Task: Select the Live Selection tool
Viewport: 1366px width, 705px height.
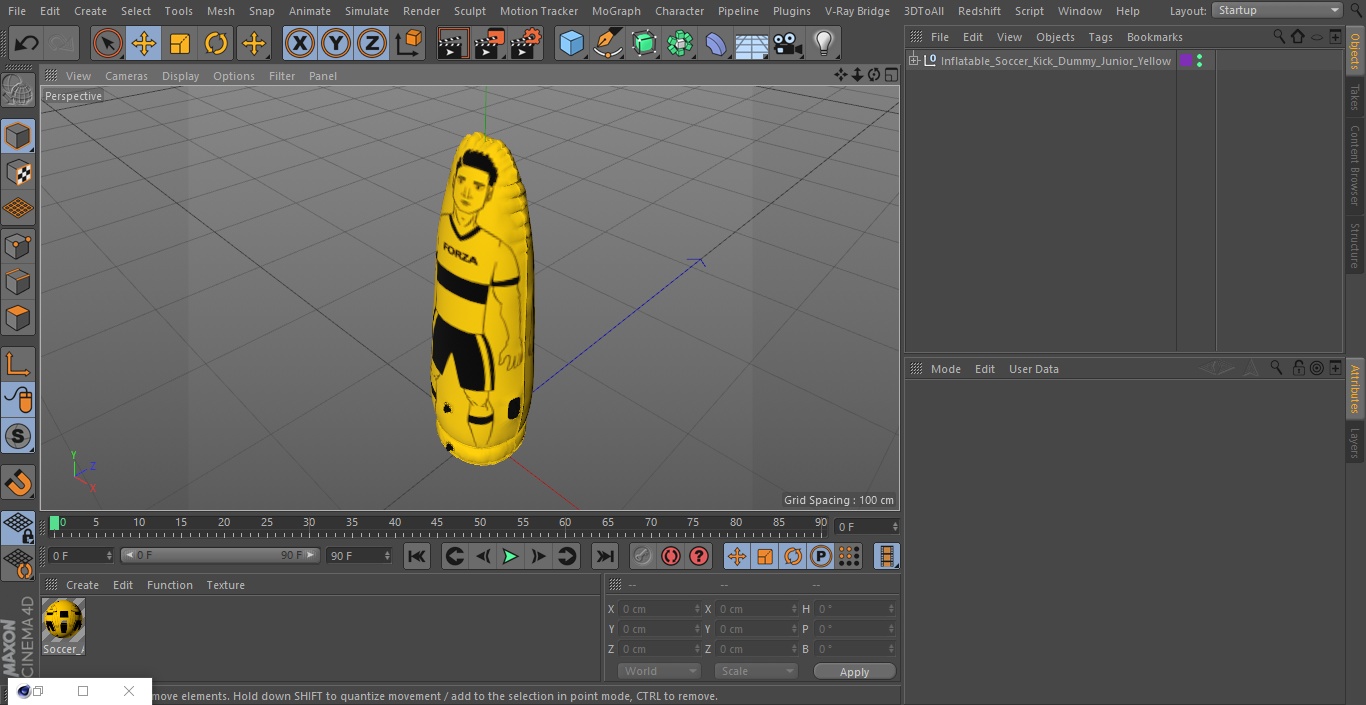Action: coord(107,44)
